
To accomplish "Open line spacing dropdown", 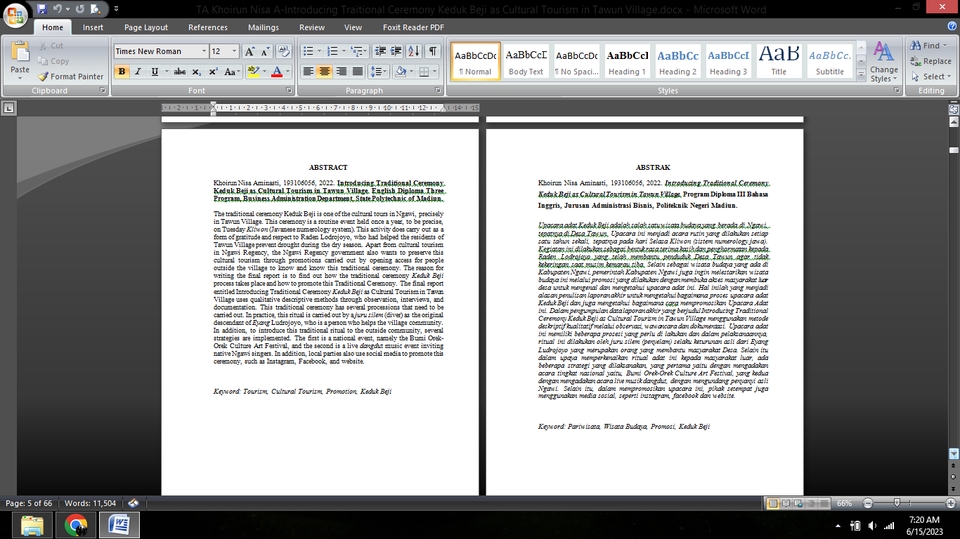I will pos(379,72).
